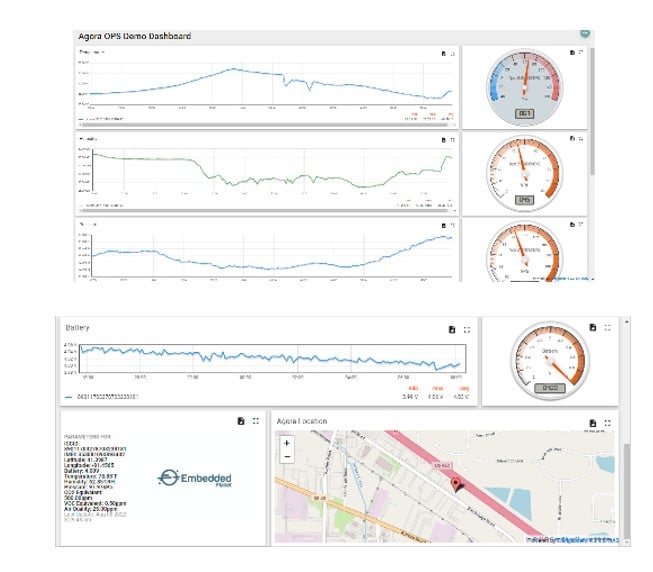Expand the Pressure chart to fullscreen
The height and width of the screenshot is (572, 653).
coord(453,225)
